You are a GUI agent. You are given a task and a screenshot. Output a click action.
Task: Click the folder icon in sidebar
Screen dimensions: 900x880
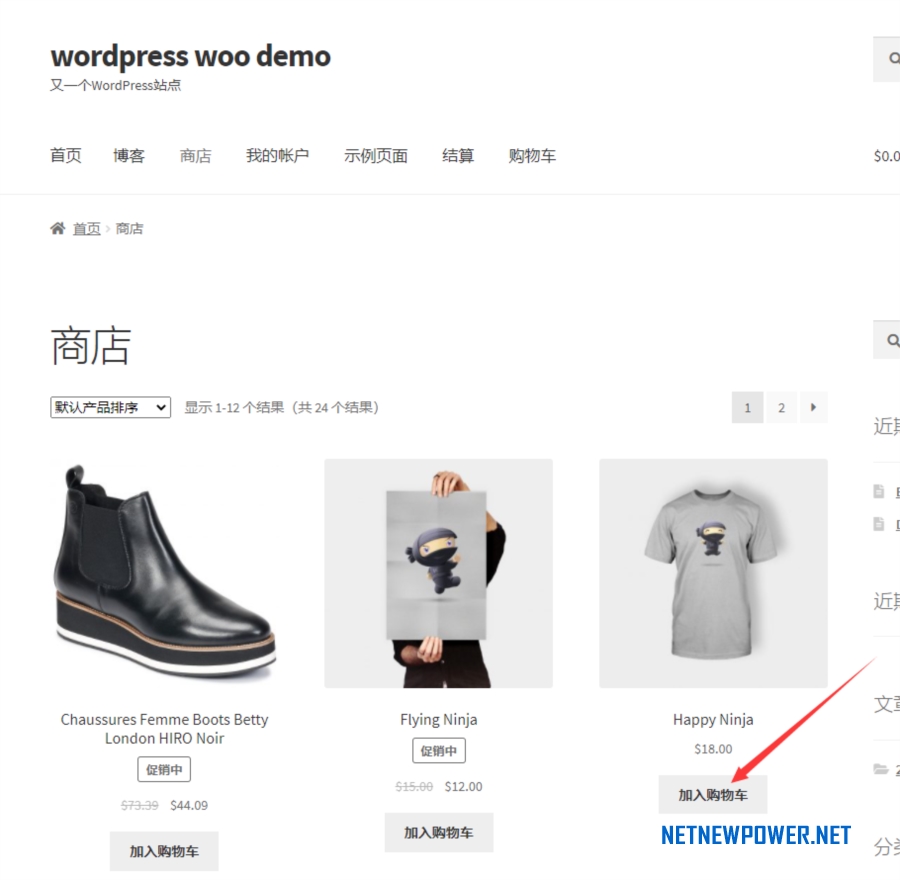[x=880, y=769]
